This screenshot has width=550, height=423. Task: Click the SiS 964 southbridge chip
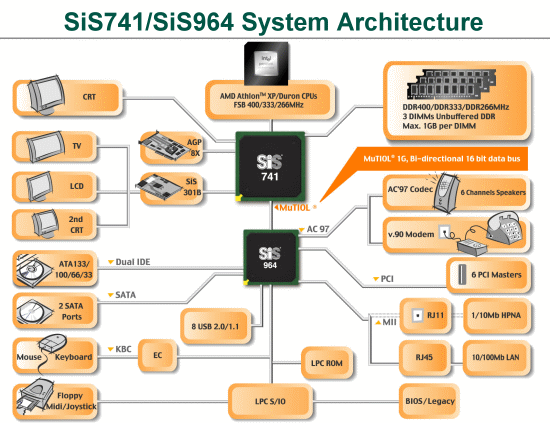tap(271, 257)
